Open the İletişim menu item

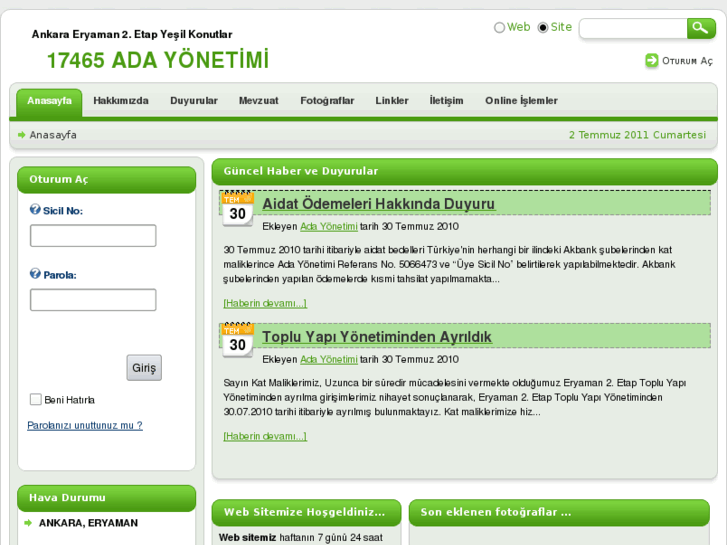tap(446, 101)
